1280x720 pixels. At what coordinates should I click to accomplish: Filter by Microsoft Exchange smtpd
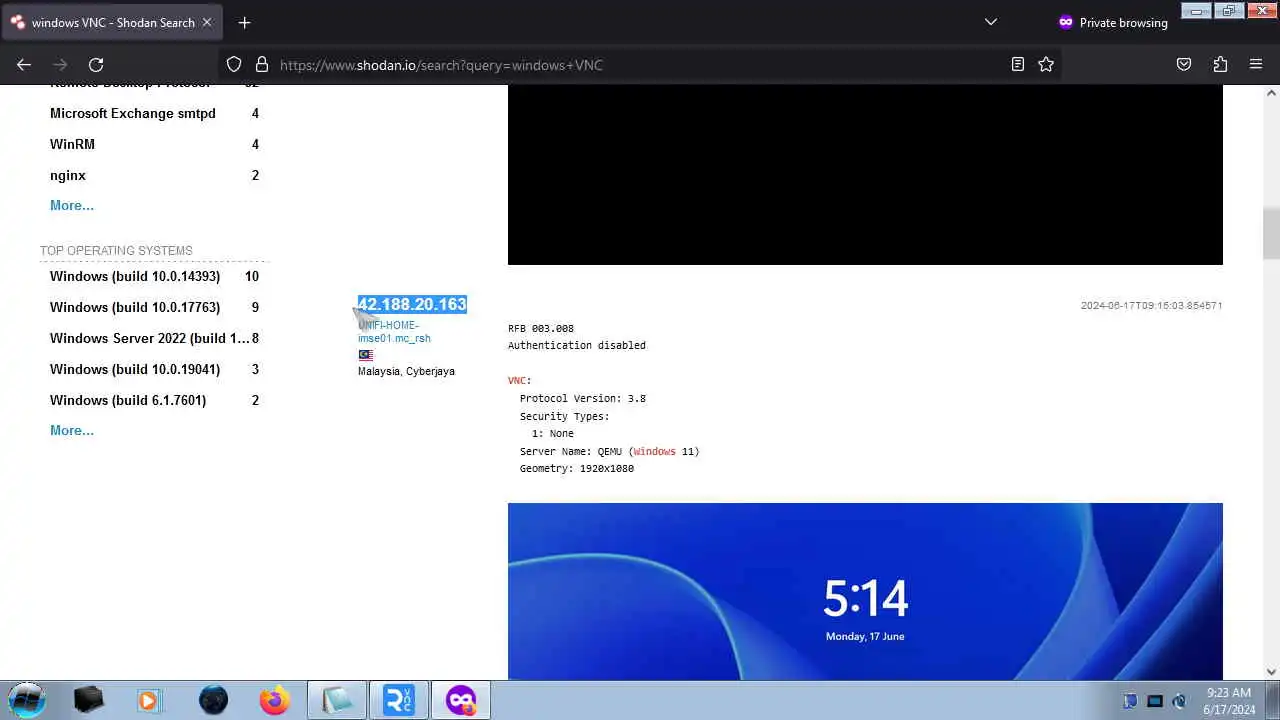coord(133,113)
